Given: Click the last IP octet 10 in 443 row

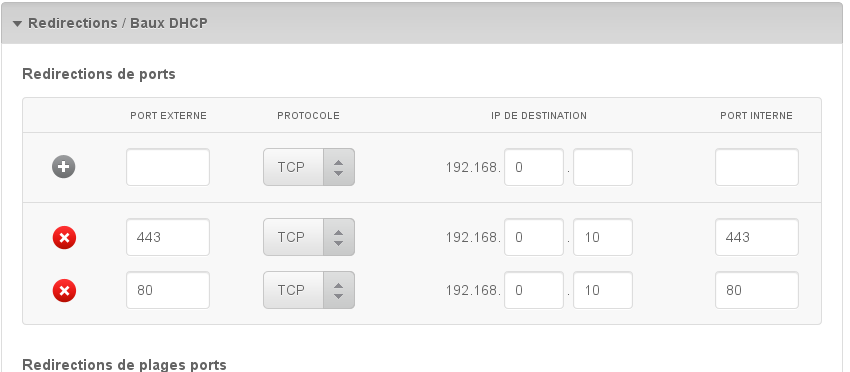Looking at the screenshot, I should pos(603,237).
